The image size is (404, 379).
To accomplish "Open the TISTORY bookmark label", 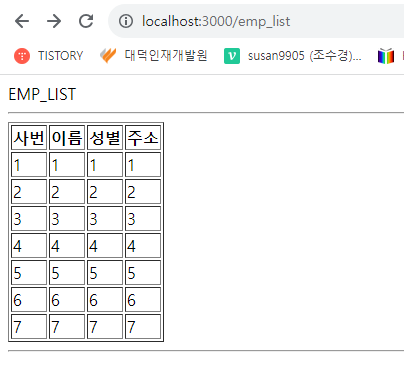I will point(60,56).
